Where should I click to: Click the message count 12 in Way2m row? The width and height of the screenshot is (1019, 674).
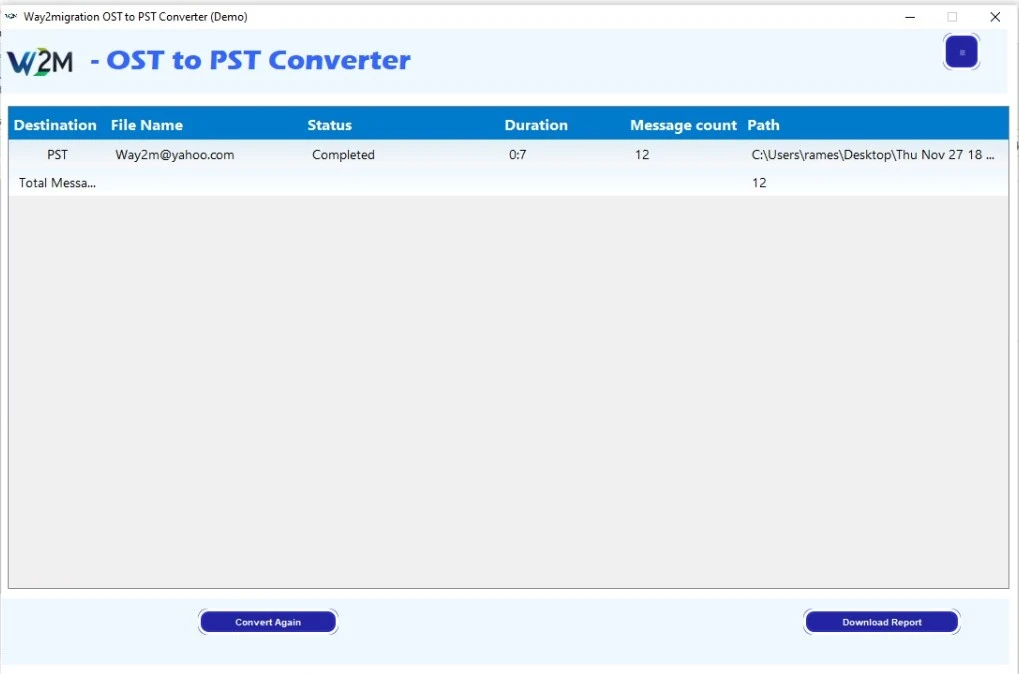(x=642, y=155)
